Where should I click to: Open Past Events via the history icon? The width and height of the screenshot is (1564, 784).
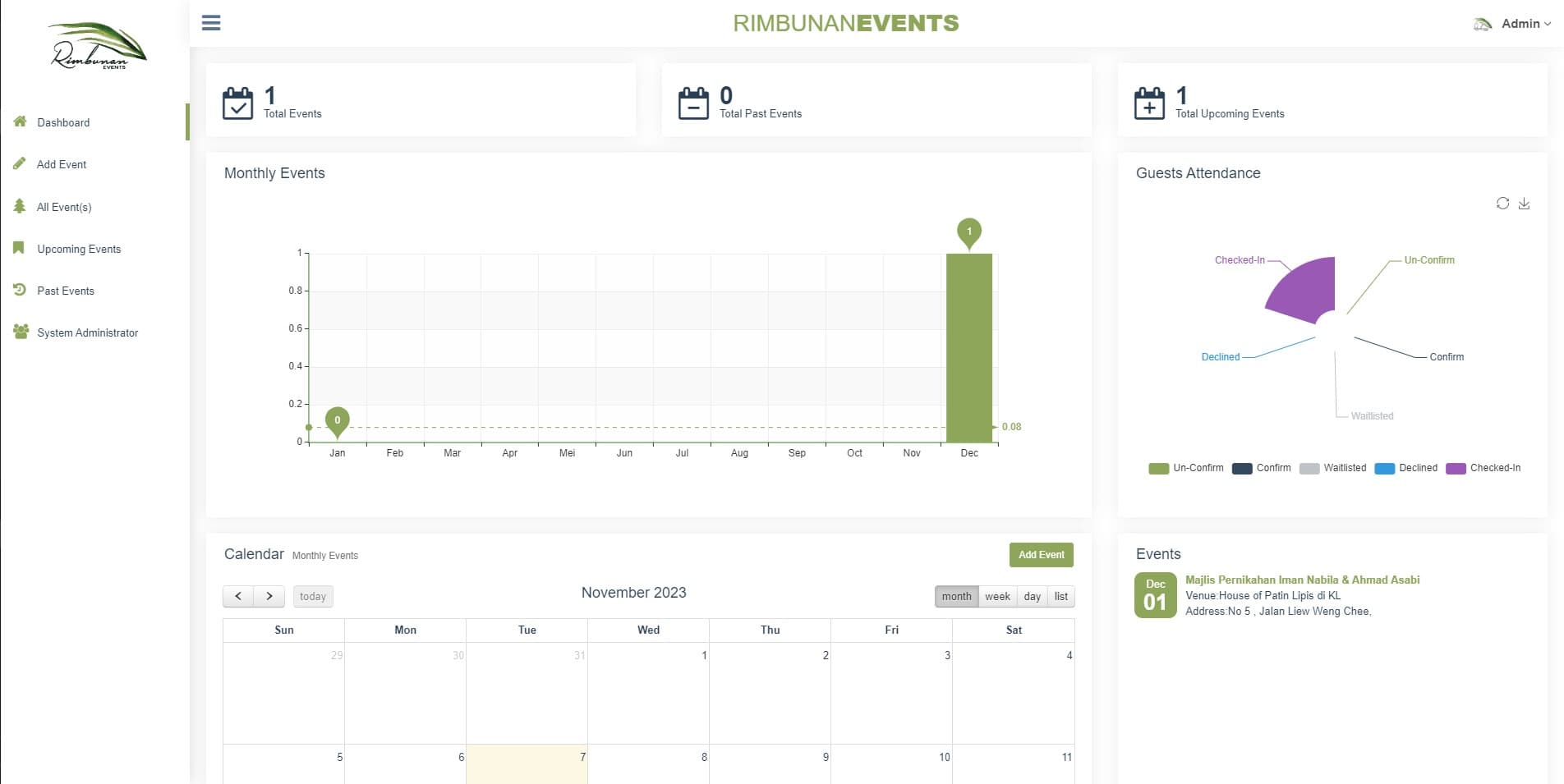19,290
